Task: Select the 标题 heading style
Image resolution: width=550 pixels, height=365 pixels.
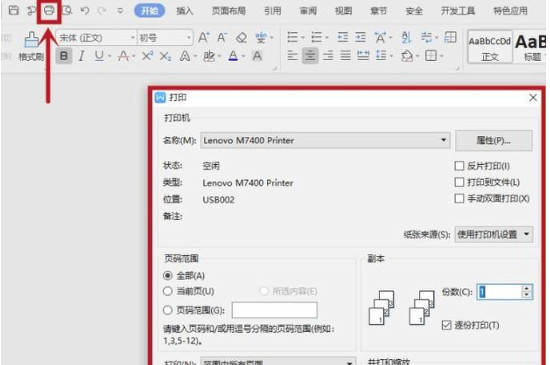Action: pos(531,47)
